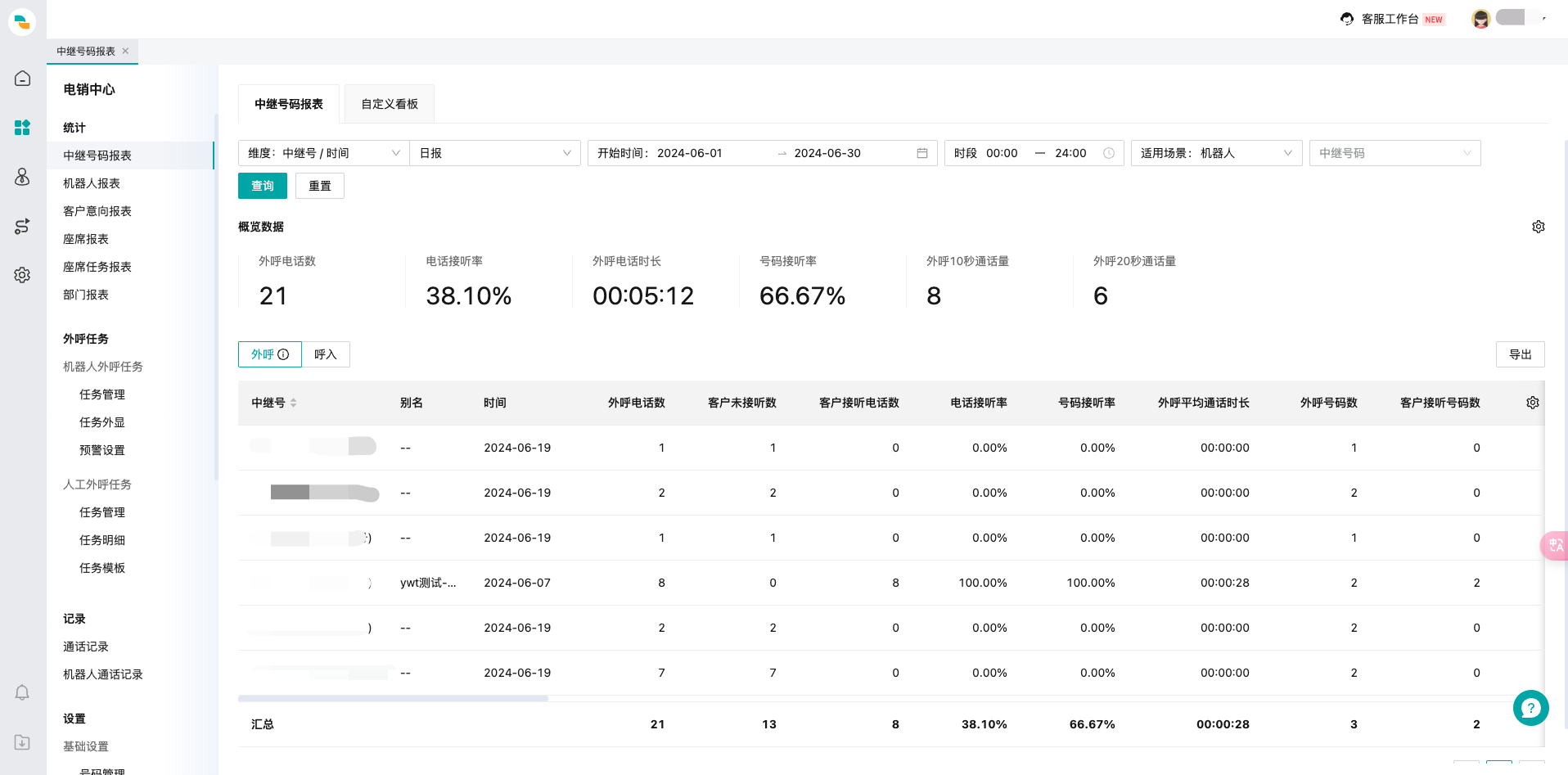Open the workflow routing sidebar icon
Image resolution: width=1568 pixels, height=775 pixels.
22,226
